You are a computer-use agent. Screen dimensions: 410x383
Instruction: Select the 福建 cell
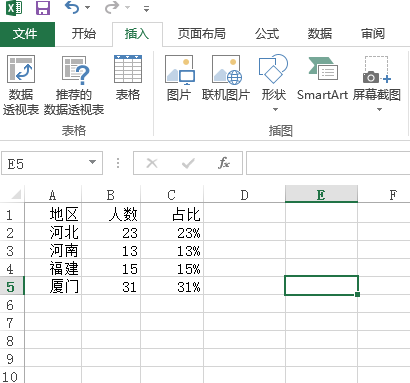[x=53, y=268]
